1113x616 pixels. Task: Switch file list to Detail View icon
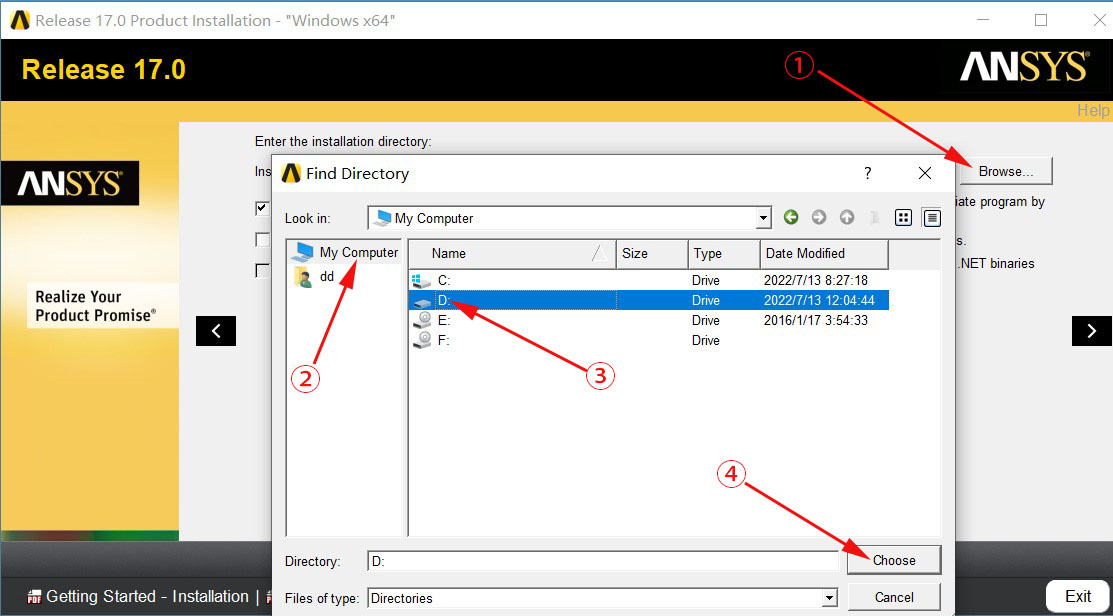pos(932,218)
